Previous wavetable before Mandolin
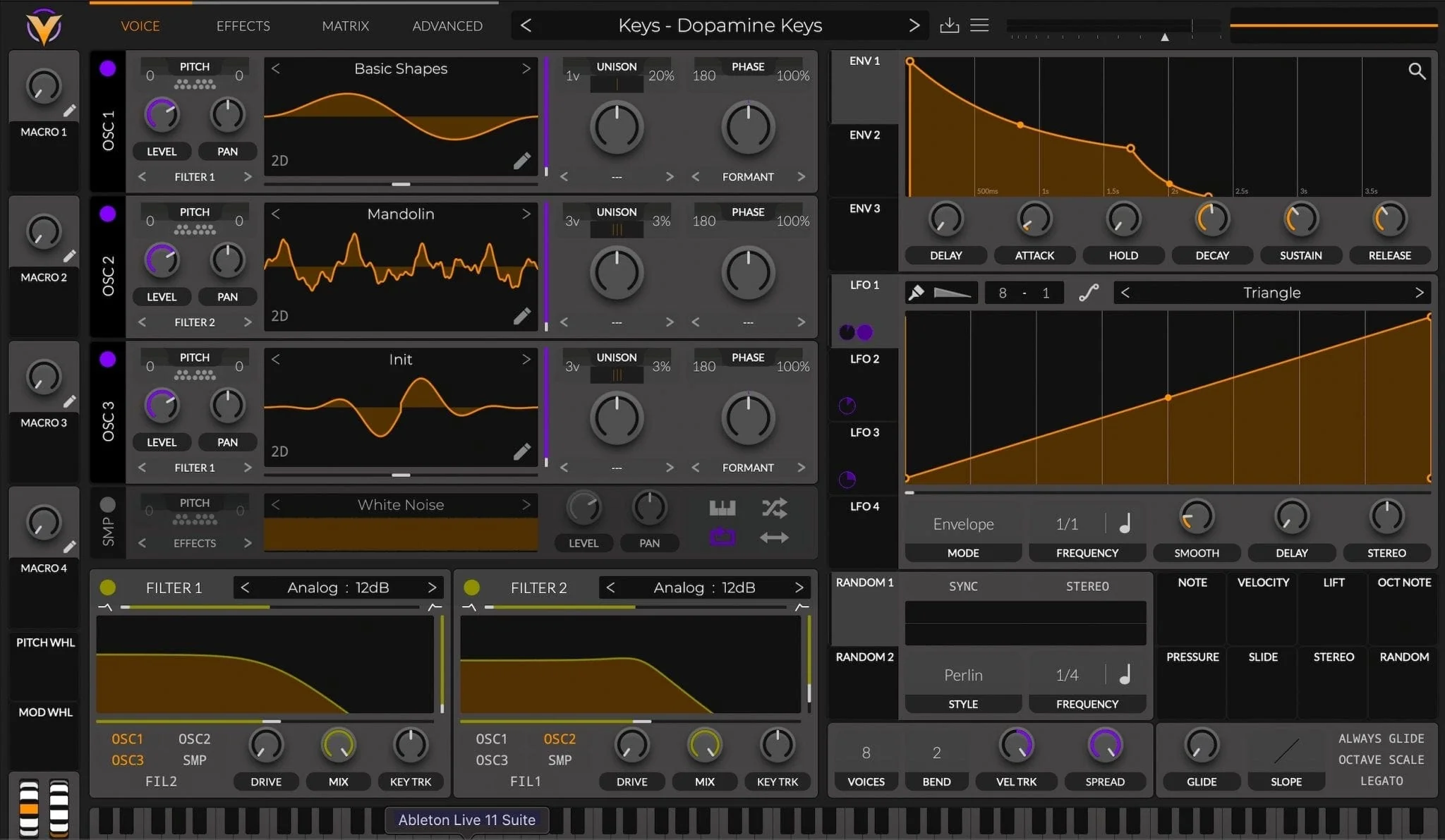 (276, 214)
